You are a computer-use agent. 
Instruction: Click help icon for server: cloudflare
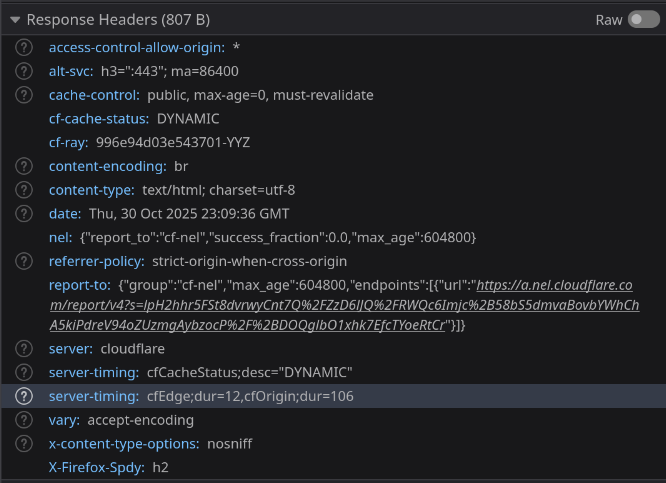24,349
